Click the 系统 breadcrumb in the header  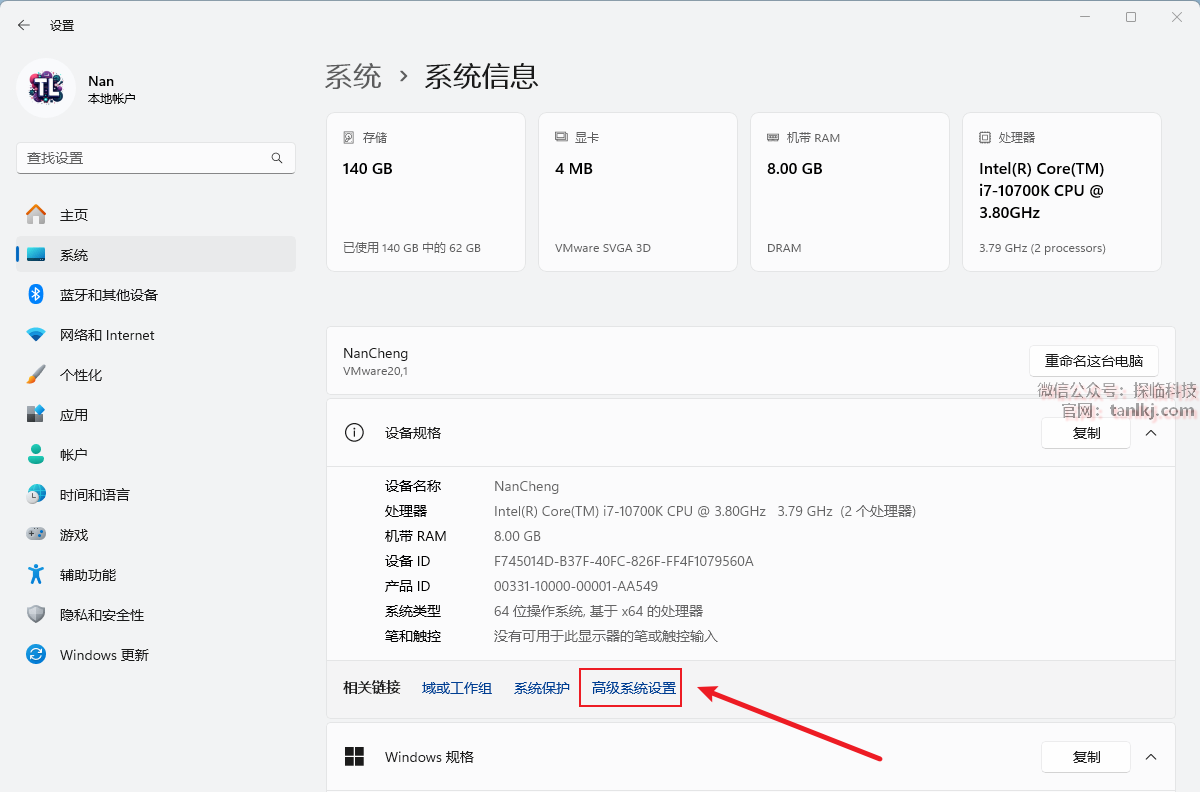coord(353,76)
